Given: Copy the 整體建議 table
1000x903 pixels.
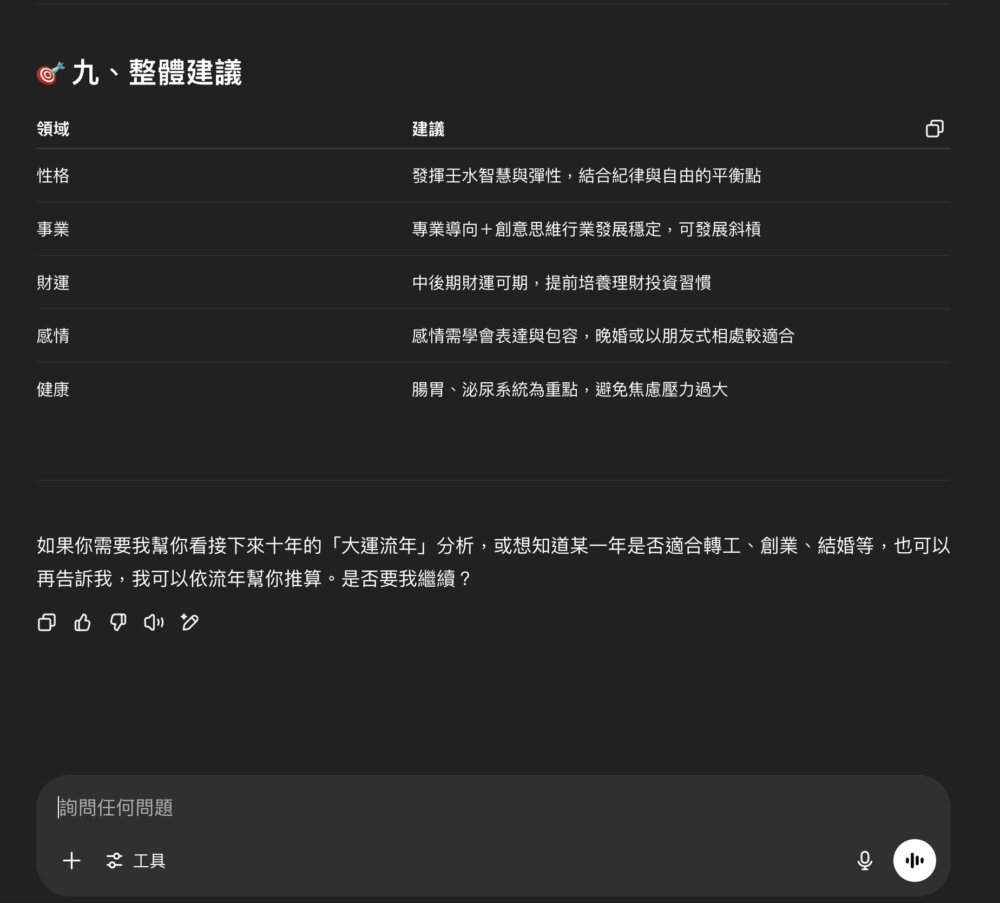Looking at the screenshot, I should 936,129.
